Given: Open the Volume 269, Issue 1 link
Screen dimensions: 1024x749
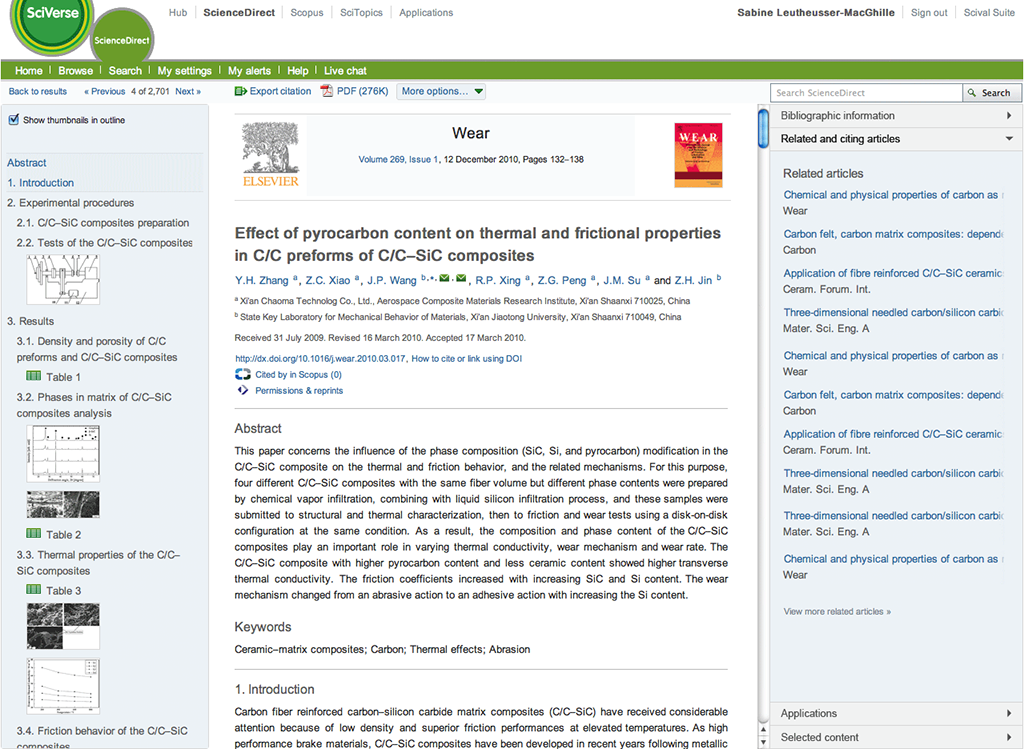Looking at the screenshot, I should coord(398,159).
